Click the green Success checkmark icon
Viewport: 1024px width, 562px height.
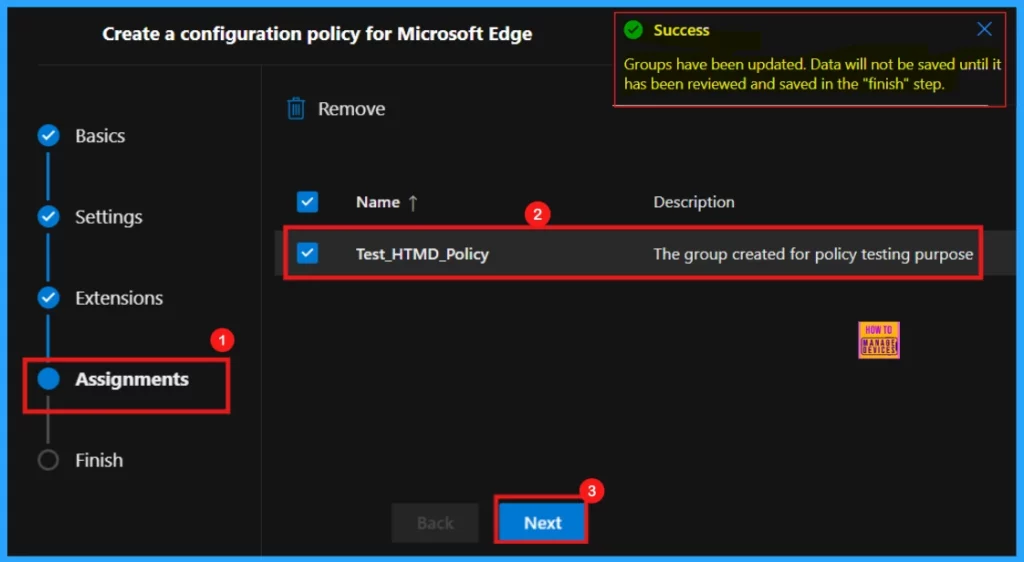click(x=633, y=30)
